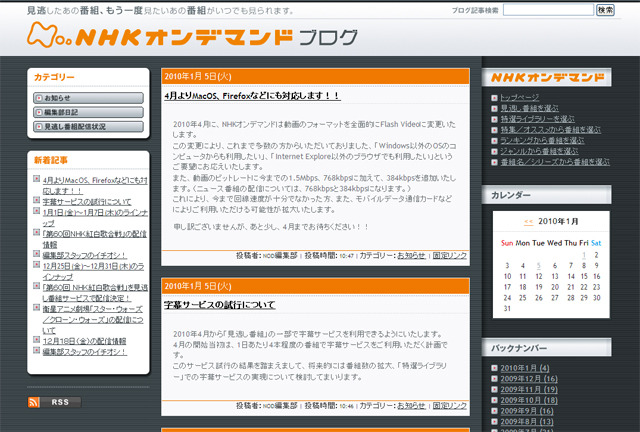Click the blog article search input field

tap(548, 10)
